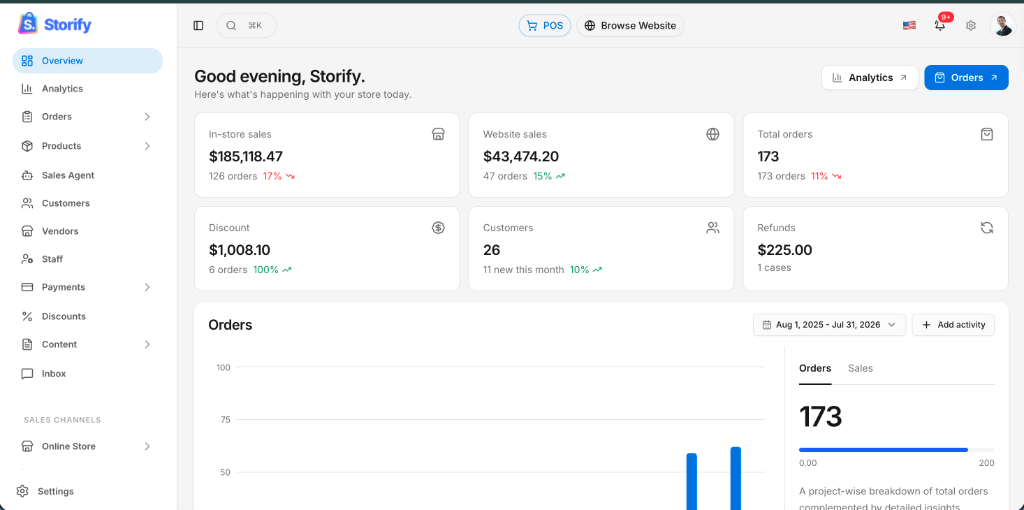
Task: Click the Storify logo
Action: (55, 24)
